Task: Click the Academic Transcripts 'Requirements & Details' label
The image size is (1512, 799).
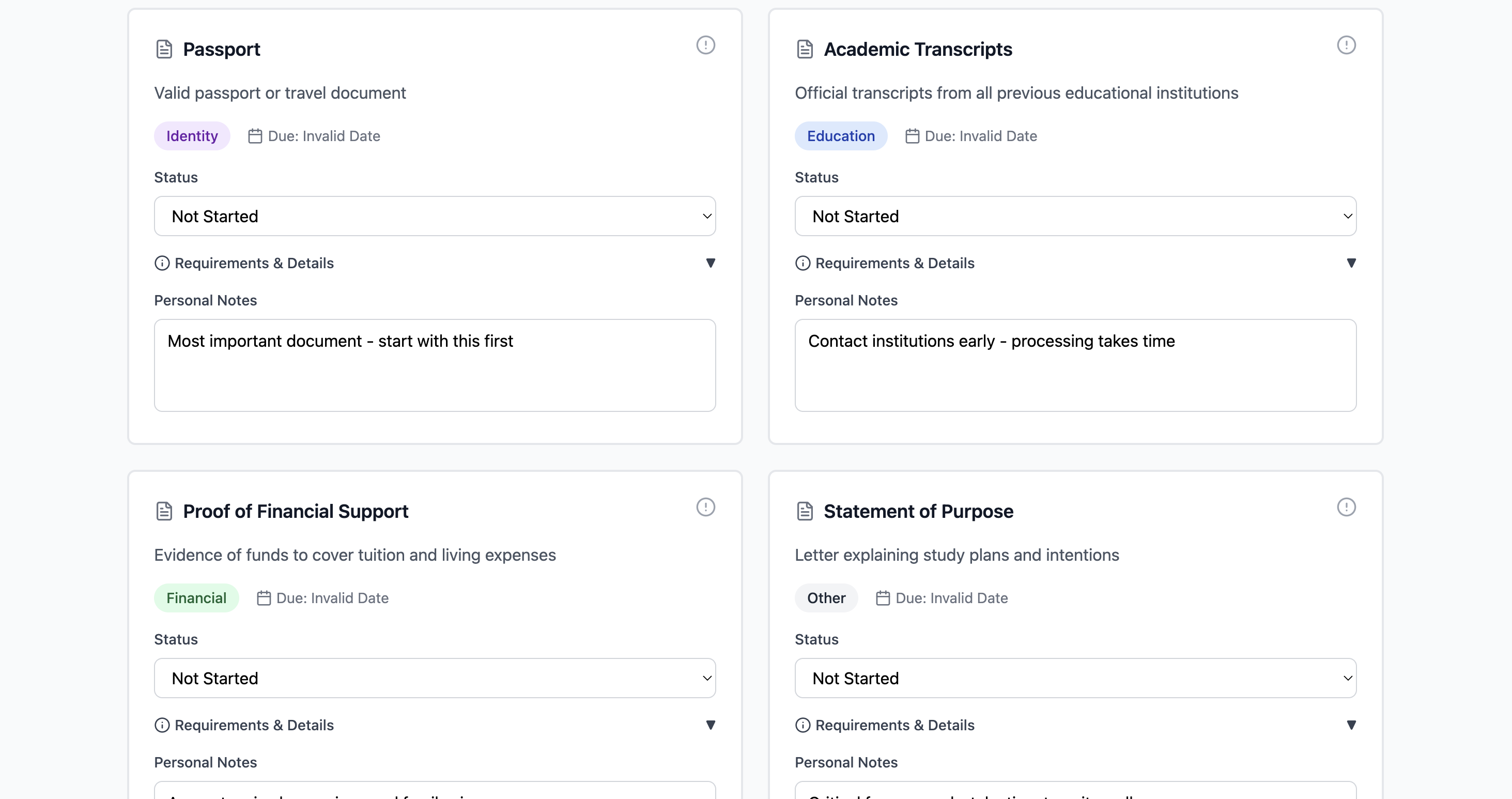Action: pyautogui.click(x=894, y=263)
